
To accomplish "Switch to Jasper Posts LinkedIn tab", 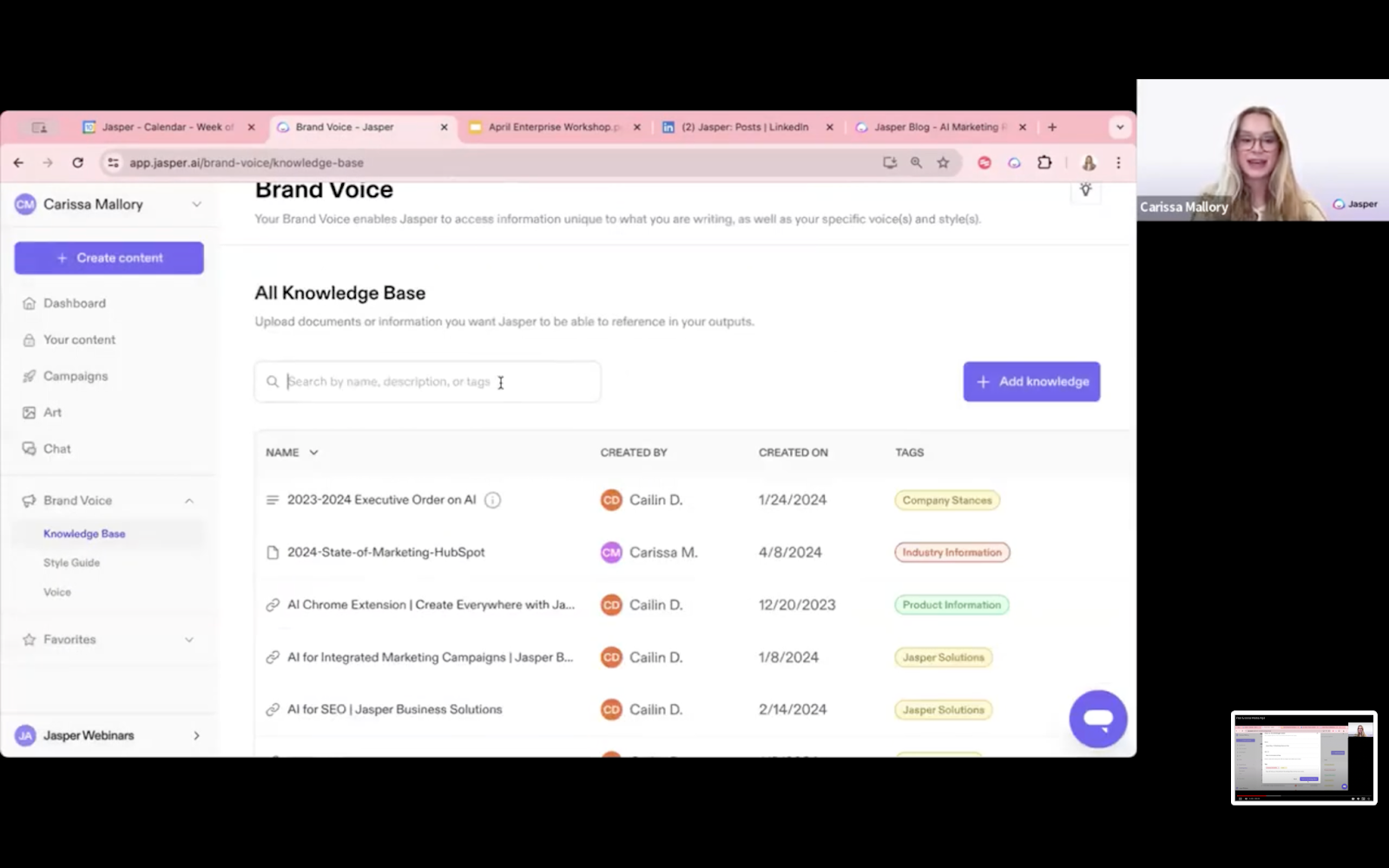I will point(748,127).
